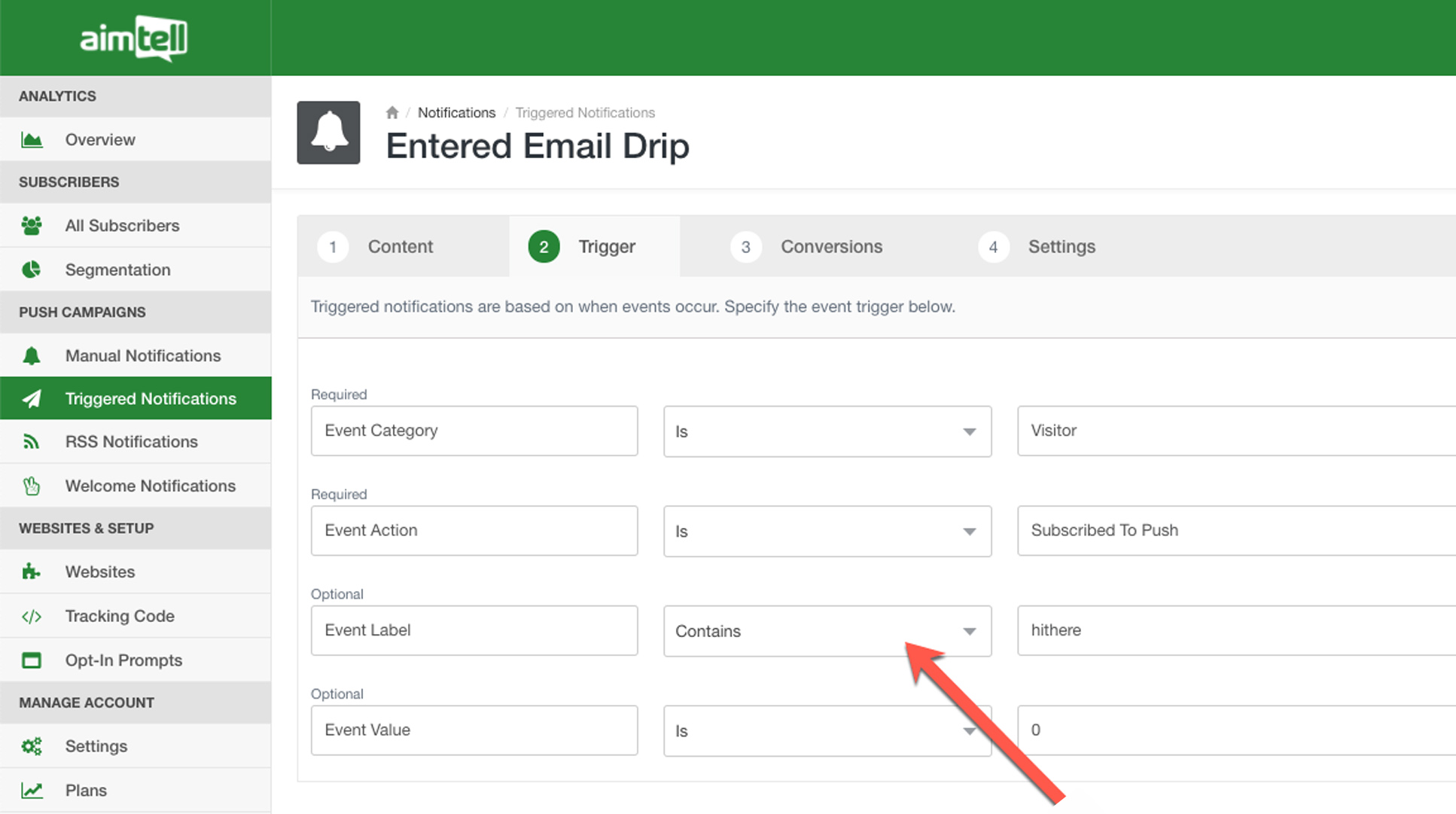Click the home breadcrumb icon
This screenshot has height=814, width=1456.
pyautogui.click(x=391, y=113)
